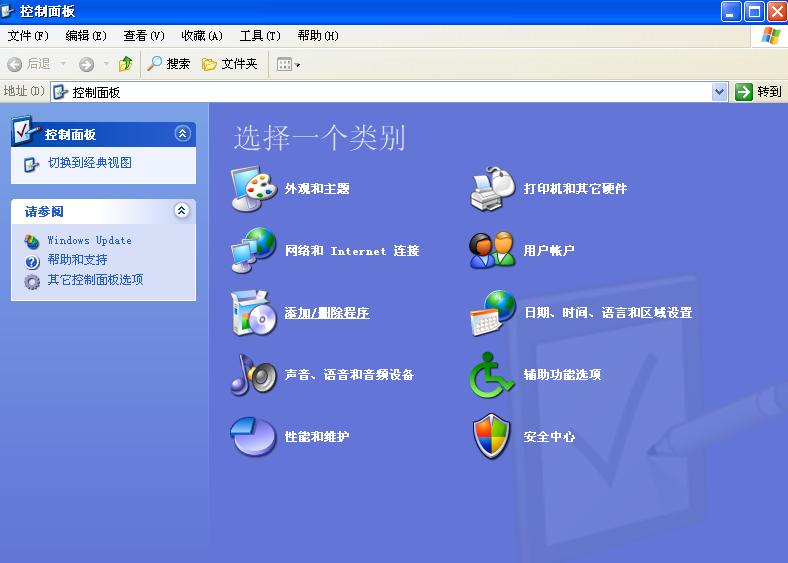
Task: Click the 日期、时间、语言和区域设置 text link
Action: [608, 313]
